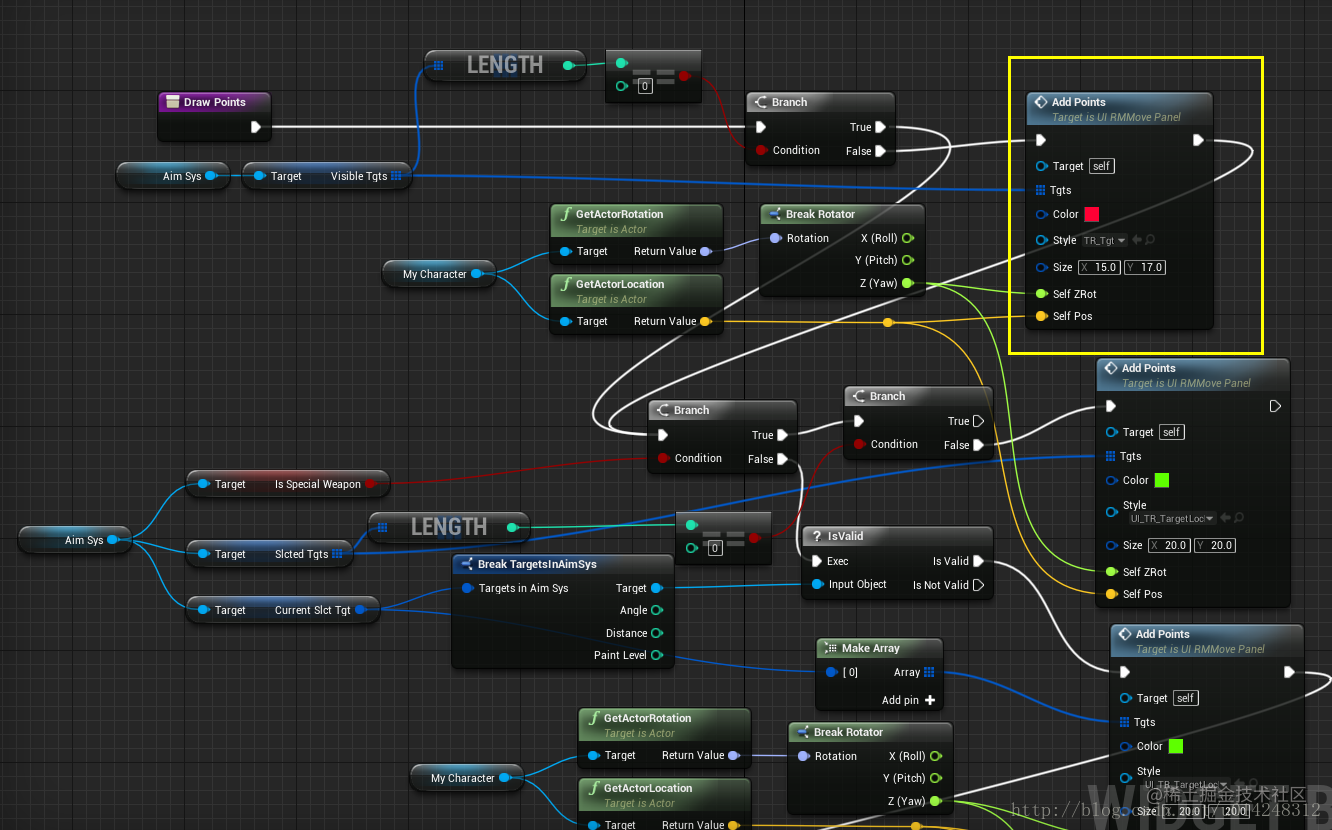Click X (Roll) pin on upper Break Rotator
1332x830 pixels.
point(907,238)
